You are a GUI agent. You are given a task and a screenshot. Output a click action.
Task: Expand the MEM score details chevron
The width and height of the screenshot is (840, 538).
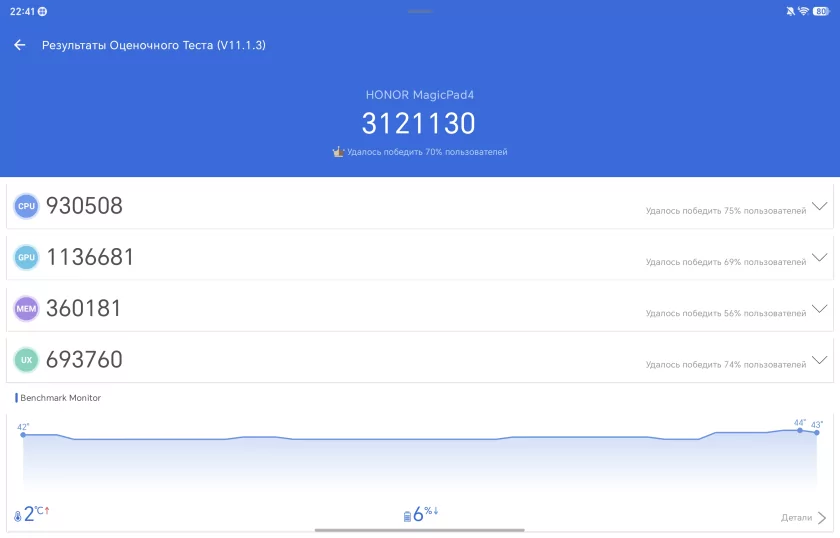(819, 309)
